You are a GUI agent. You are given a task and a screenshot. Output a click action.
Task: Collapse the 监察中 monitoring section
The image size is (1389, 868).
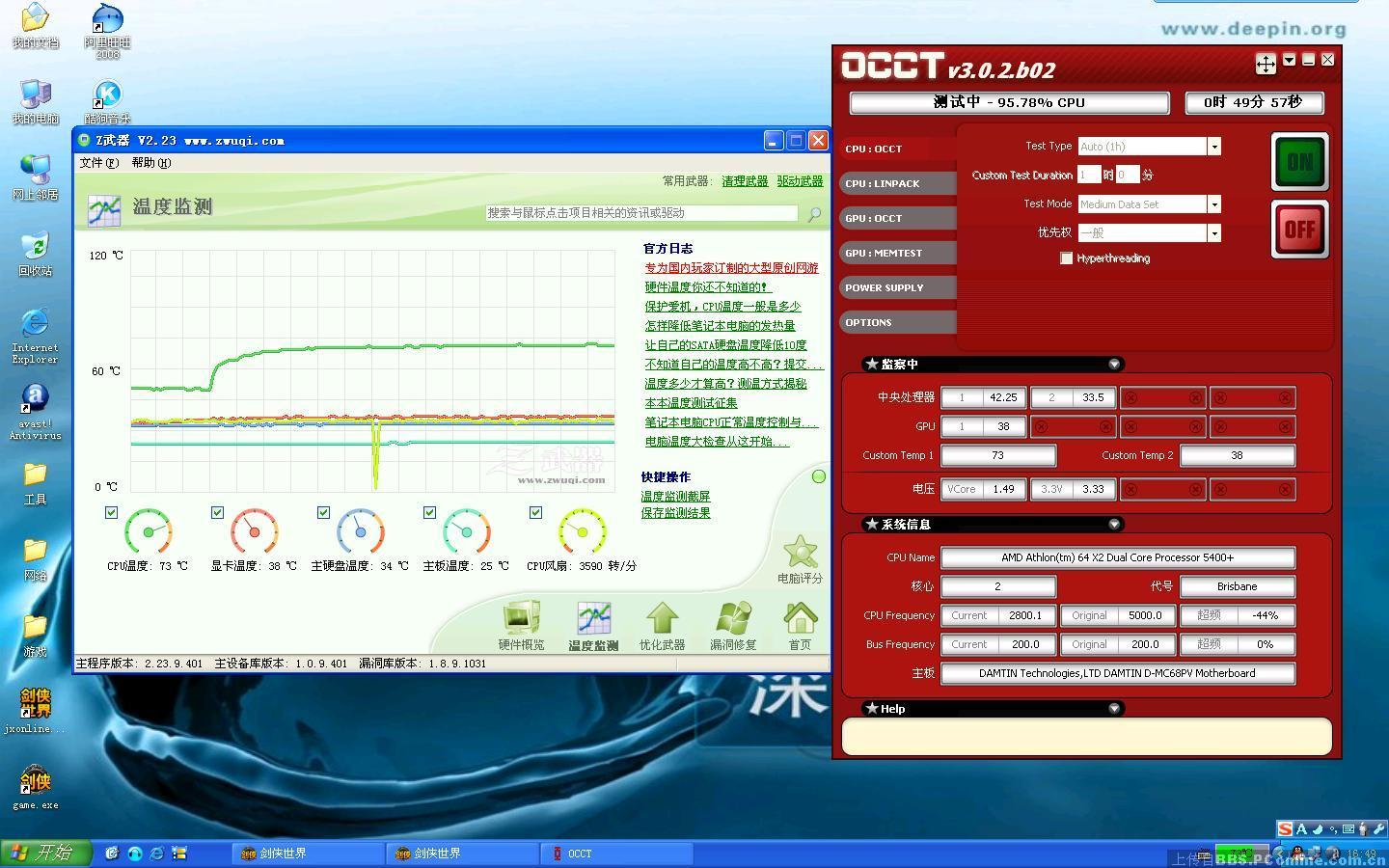click(x=1114, y=365)
